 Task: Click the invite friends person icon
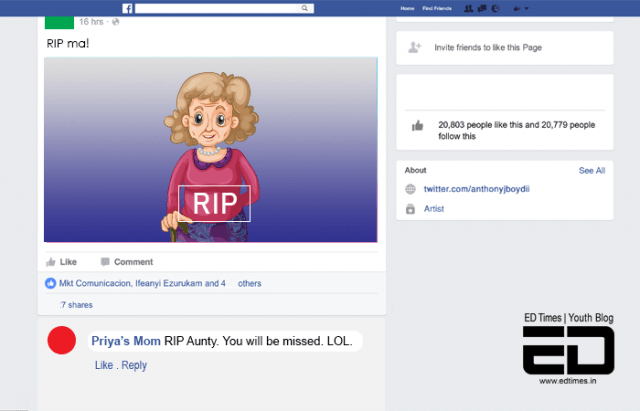pyautogui.click(x=414, y=47)
